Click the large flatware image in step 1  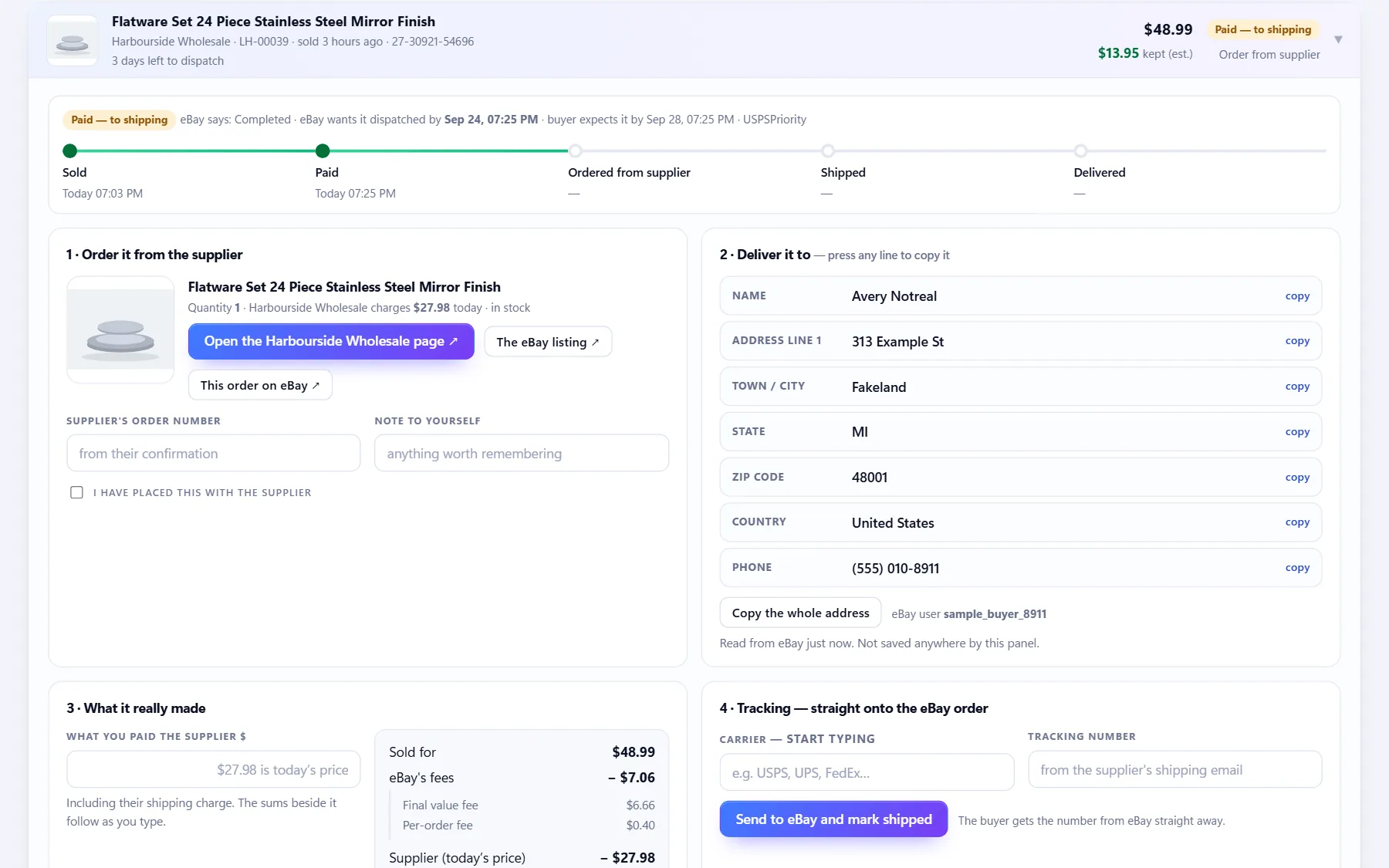[x=120, y=330]
